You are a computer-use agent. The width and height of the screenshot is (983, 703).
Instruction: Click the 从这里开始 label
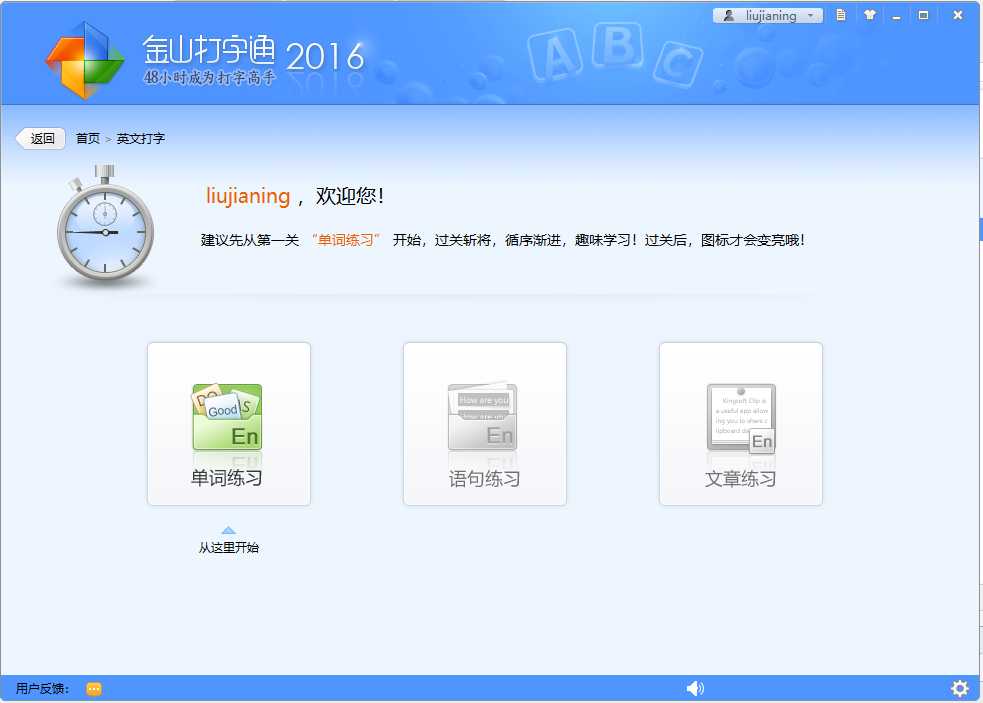(x=229, y=547)
